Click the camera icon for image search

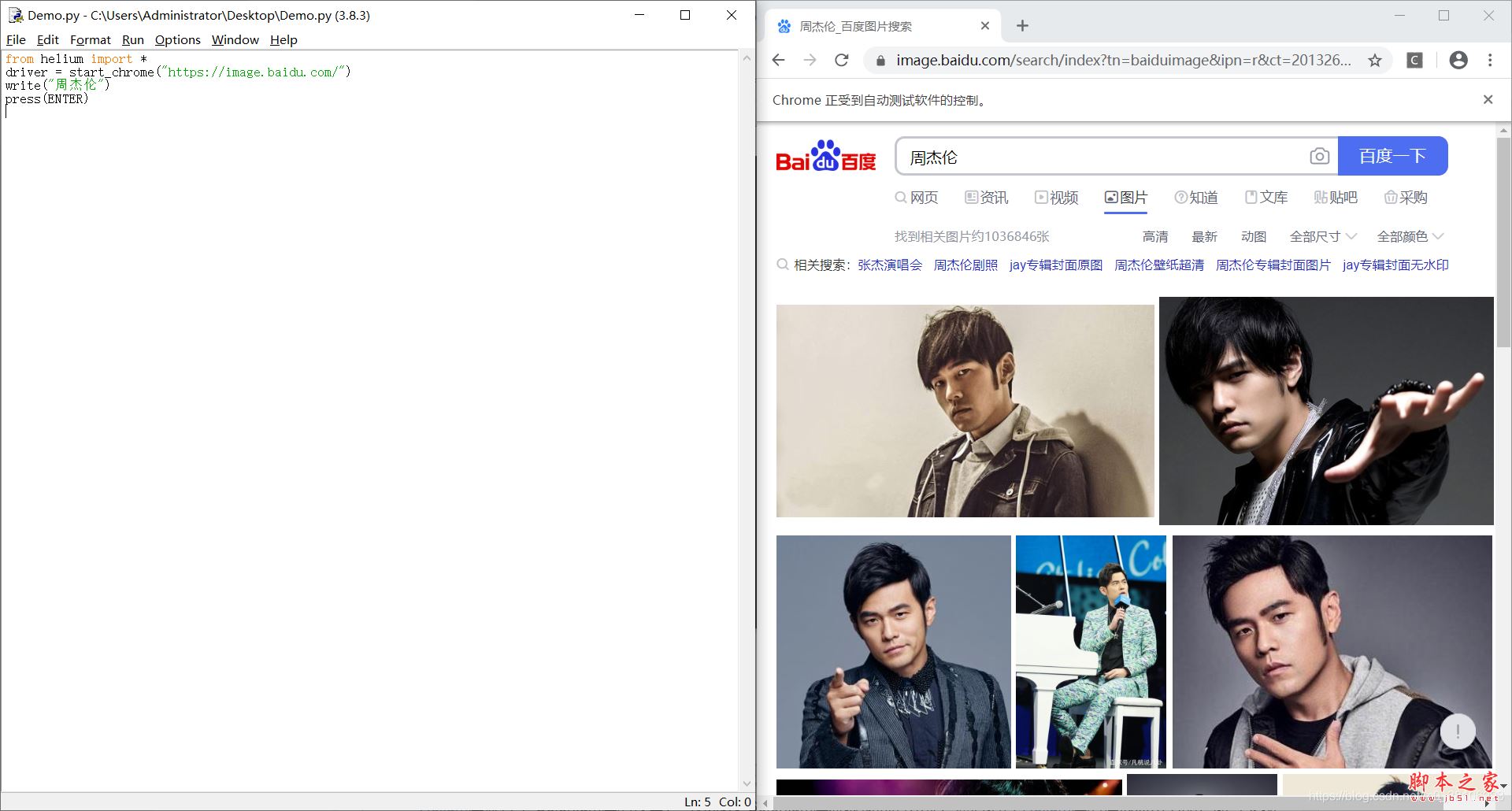pyautogui.click(x=1320, y=156)
